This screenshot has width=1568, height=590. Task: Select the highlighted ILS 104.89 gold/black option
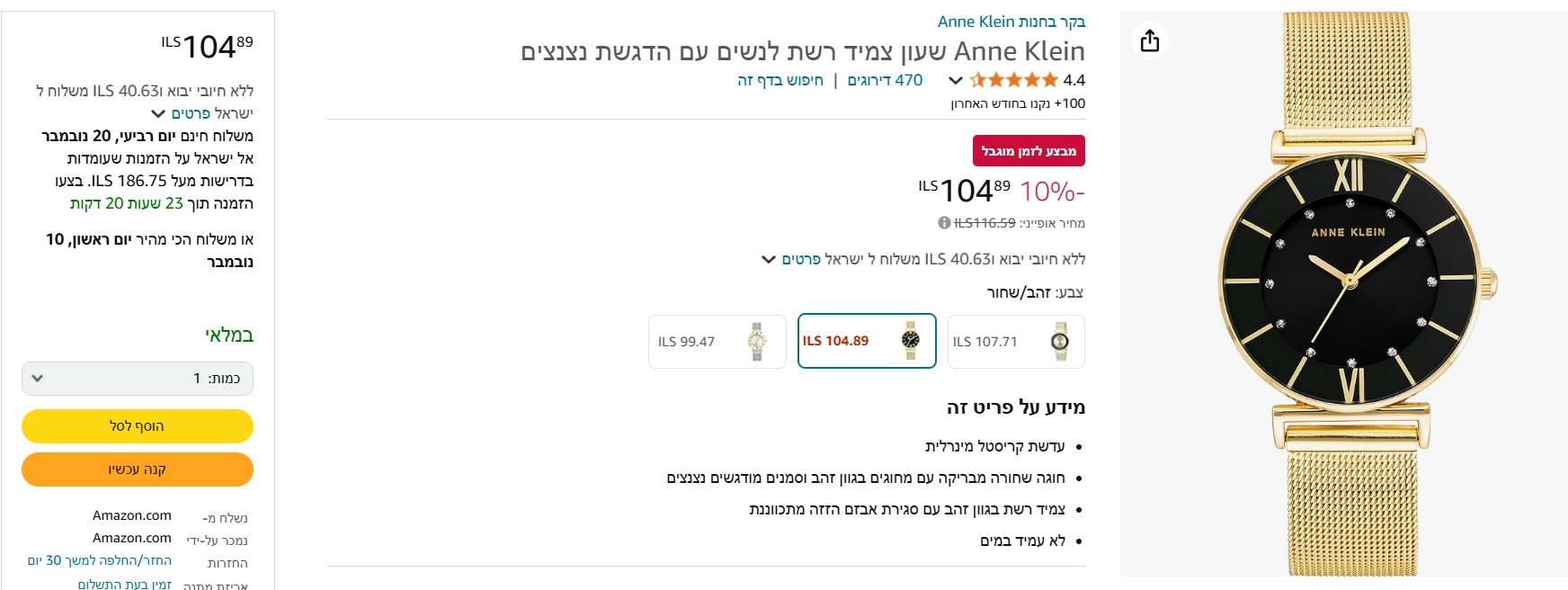[867, 342]
